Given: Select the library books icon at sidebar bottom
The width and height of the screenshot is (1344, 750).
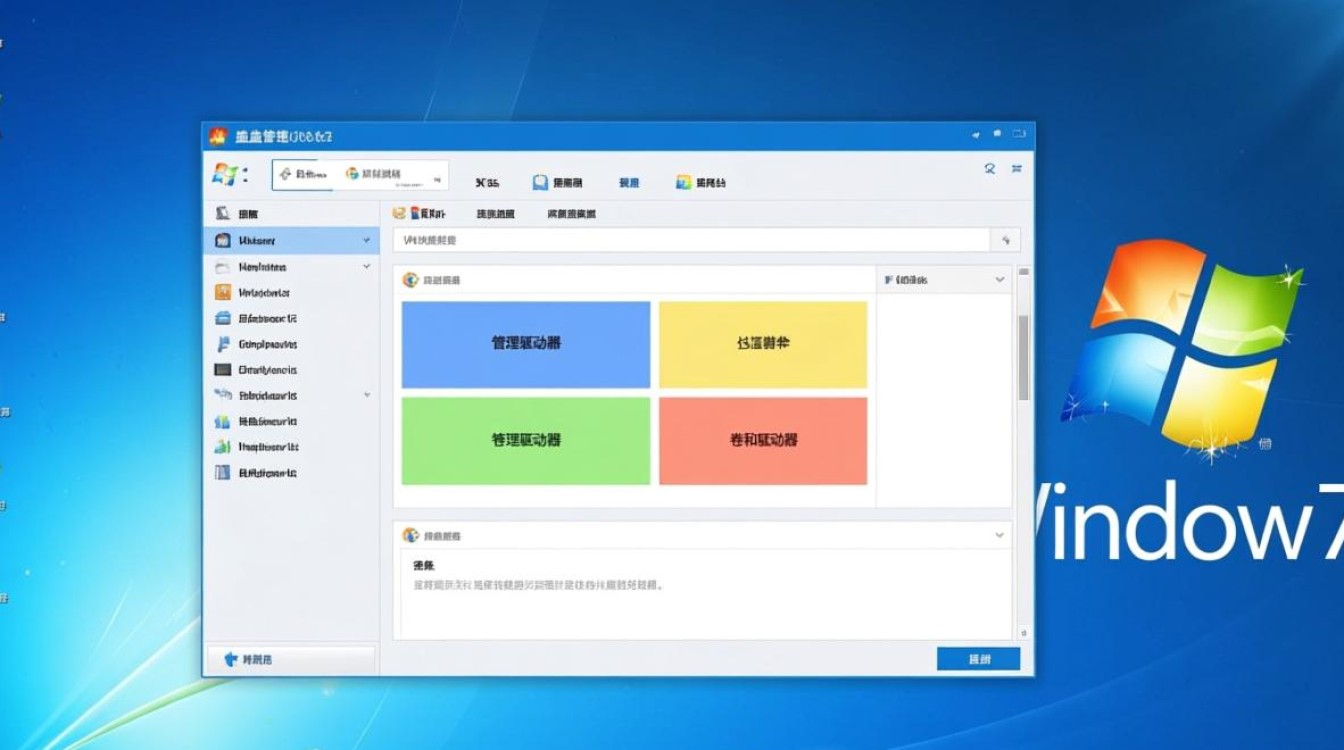Looking at the screenshot, I should pyautogui.click(x=224, y=473).
